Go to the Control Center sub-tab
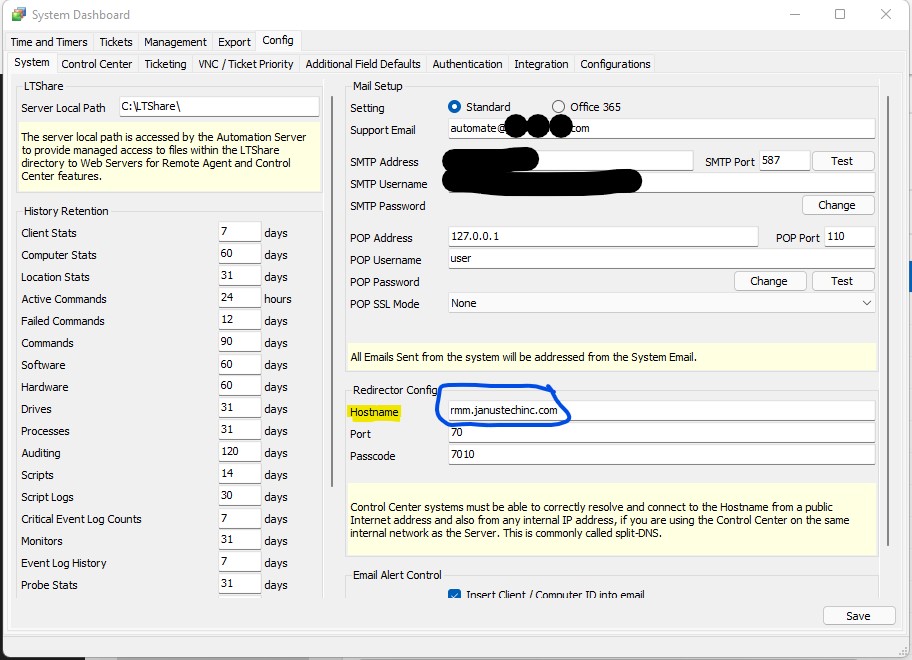912x660 pixels. point(96,64)
